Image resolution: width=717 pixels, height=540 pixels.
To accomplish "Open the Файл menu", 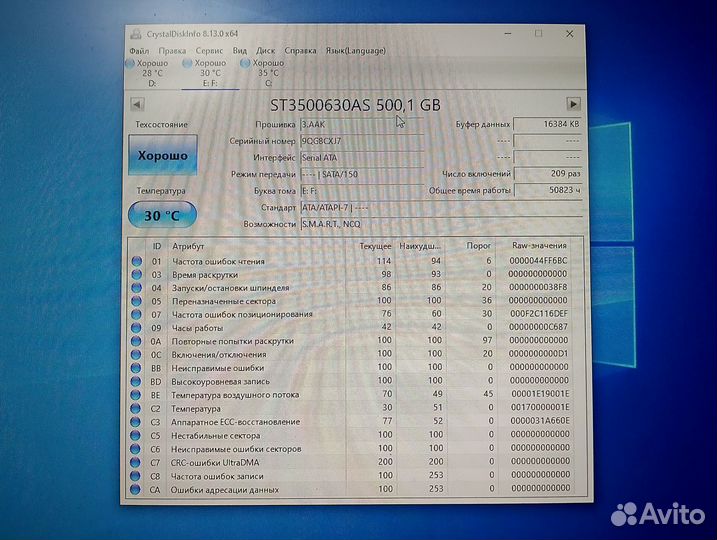I will (139, 51).
